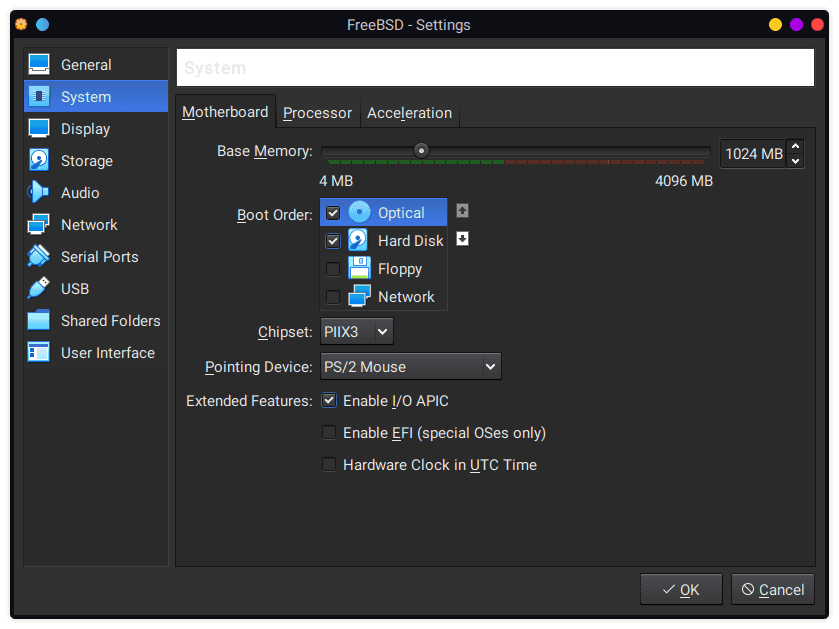
Task: Click the Audio label in sidebar
Action: click(x=80, y=193)
